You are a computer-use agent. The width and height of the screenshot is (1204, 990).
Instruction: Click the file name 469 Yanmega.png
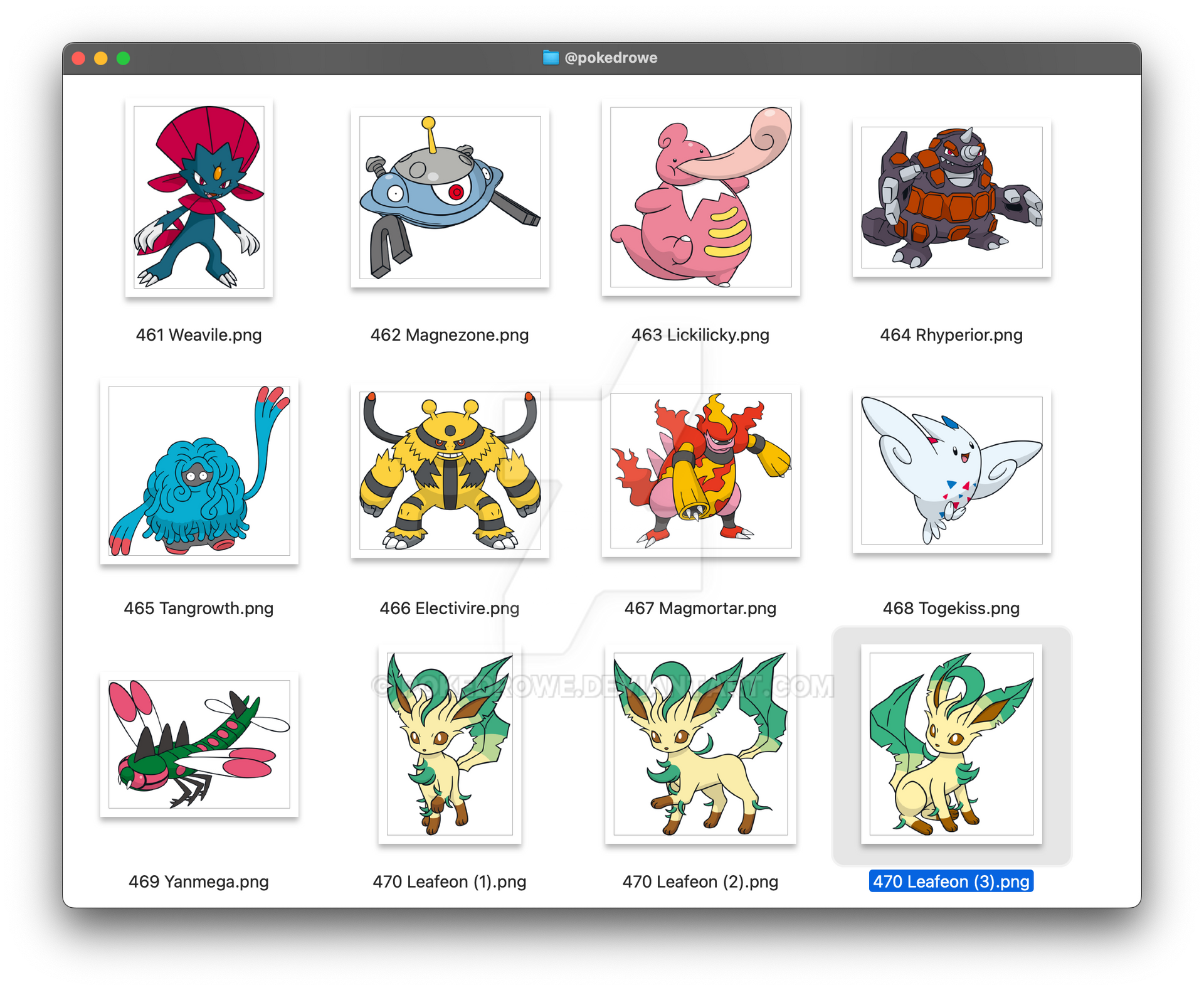(199, 881)
